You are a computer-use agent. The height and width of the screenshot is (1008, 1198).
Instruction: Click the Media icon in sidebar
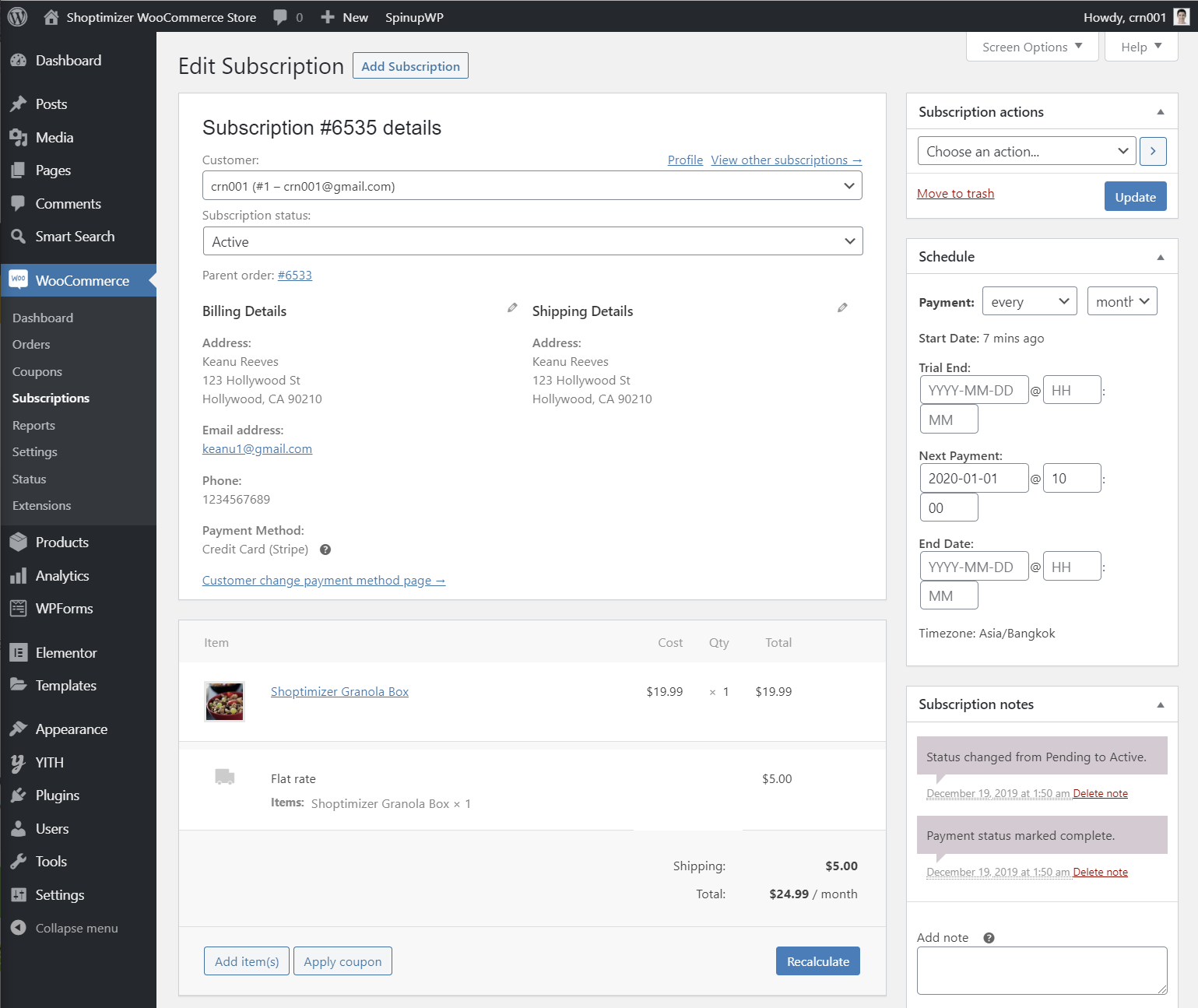coord(19,138)
